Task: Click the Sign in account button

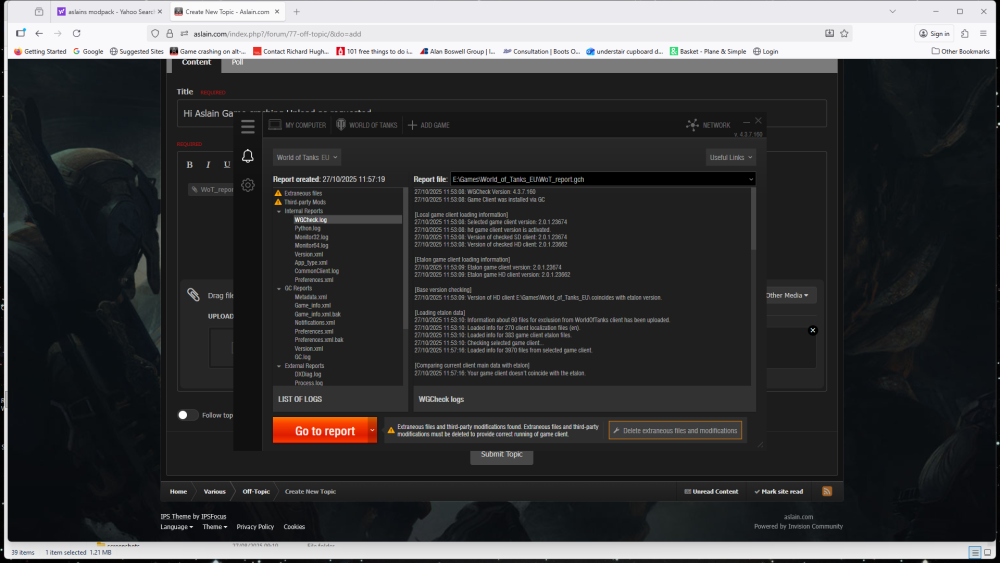Action: coord(934,33)
